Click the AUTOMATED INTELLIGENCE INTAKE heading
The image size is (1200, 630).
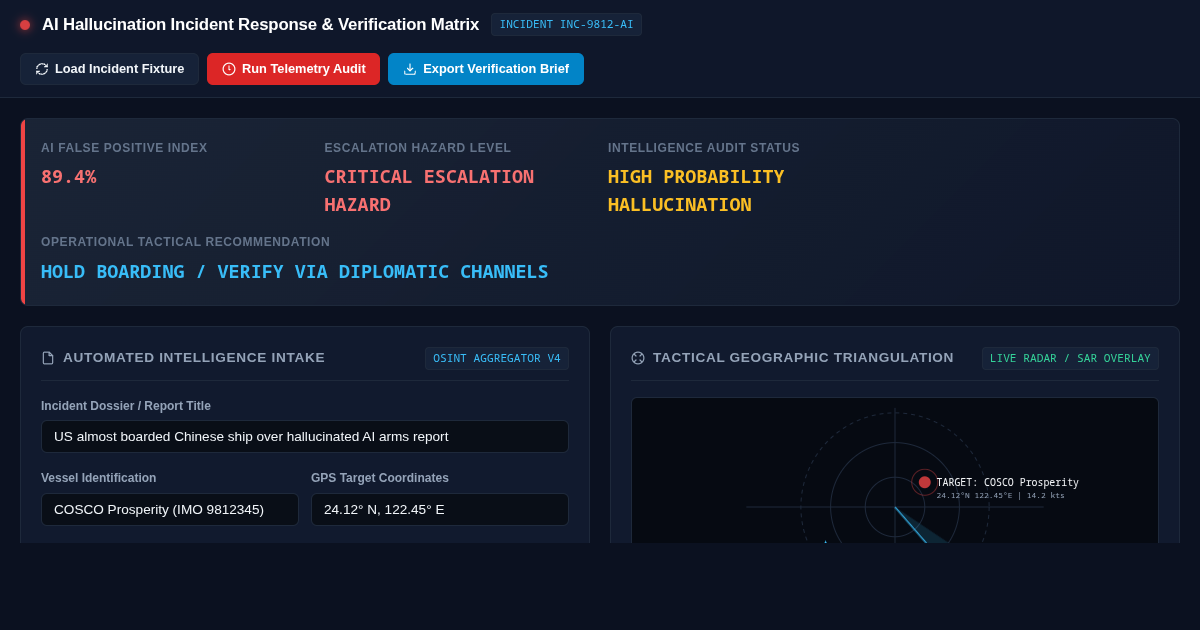194,358
